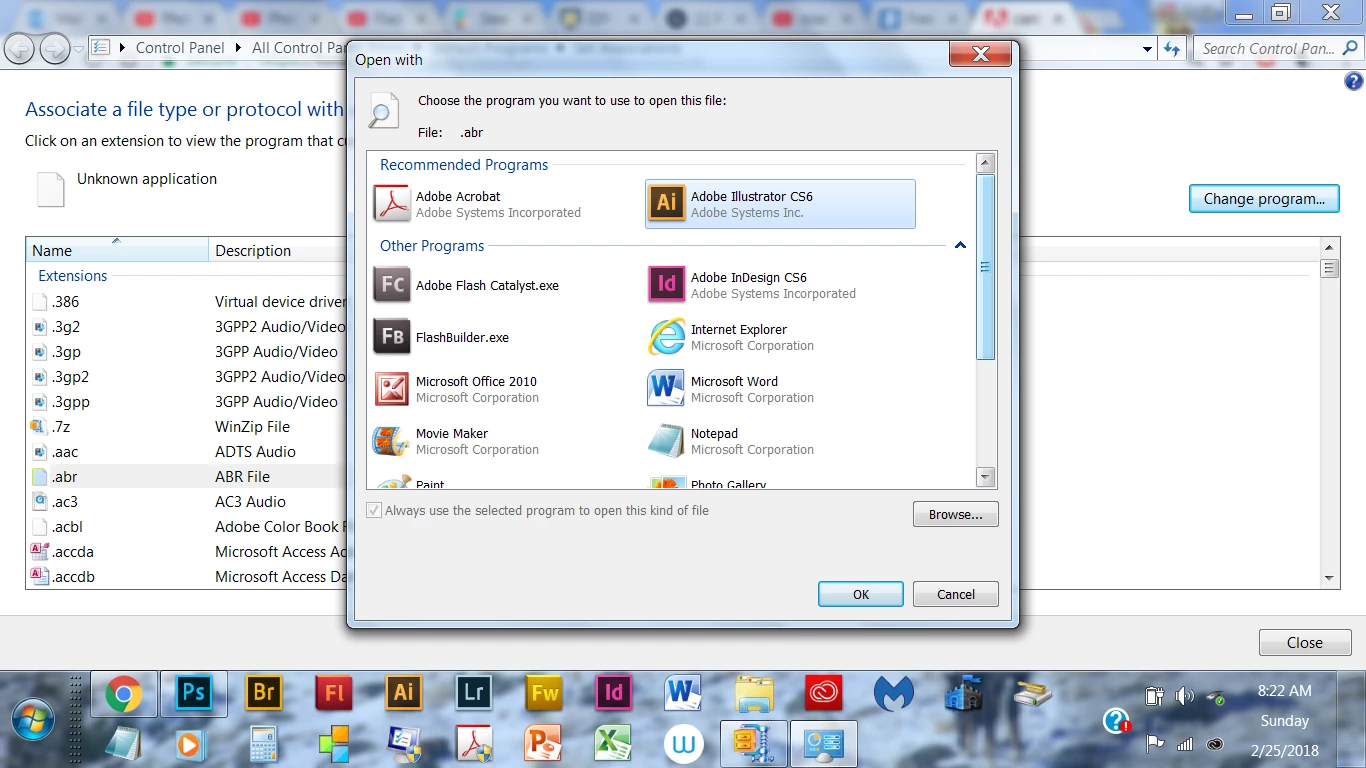This screenshot has width=1366, height=768.
Task: Choose Adobe Flash Catalyst.exe from list
Action: click(508, 285)
